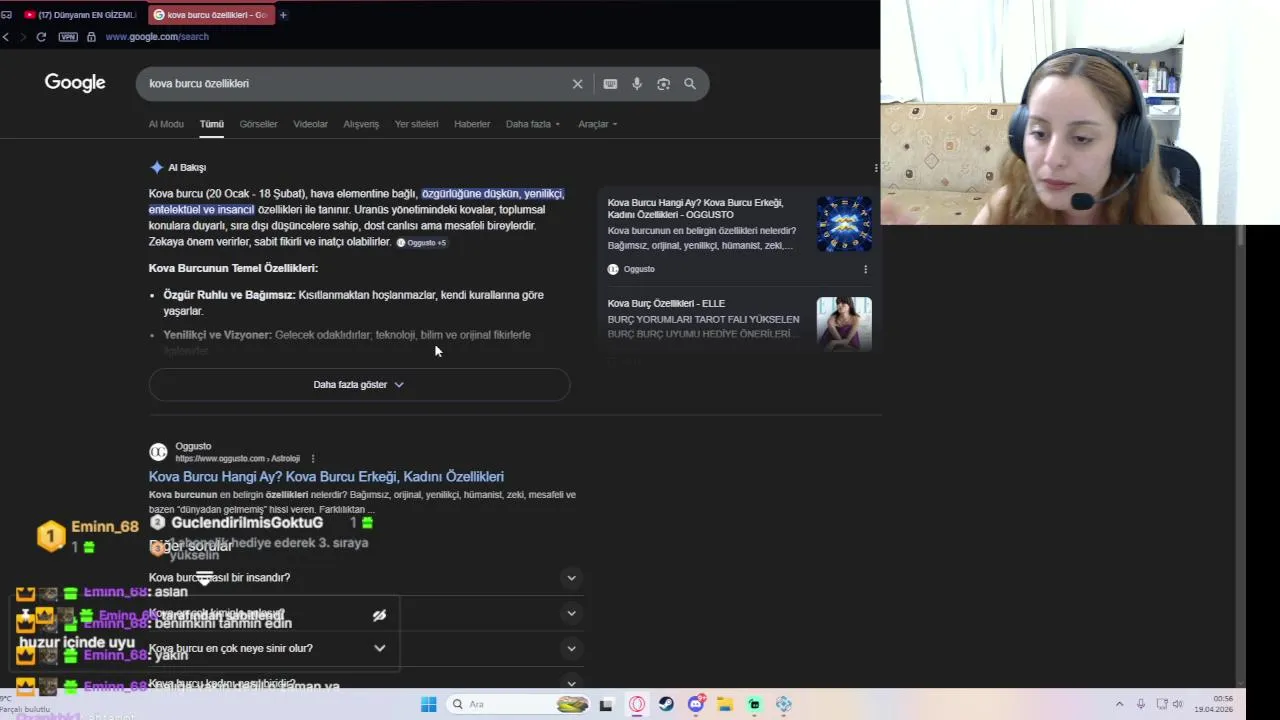Open Opera GX from the taskbar
1280x720 pixels.
click(637, 704)
